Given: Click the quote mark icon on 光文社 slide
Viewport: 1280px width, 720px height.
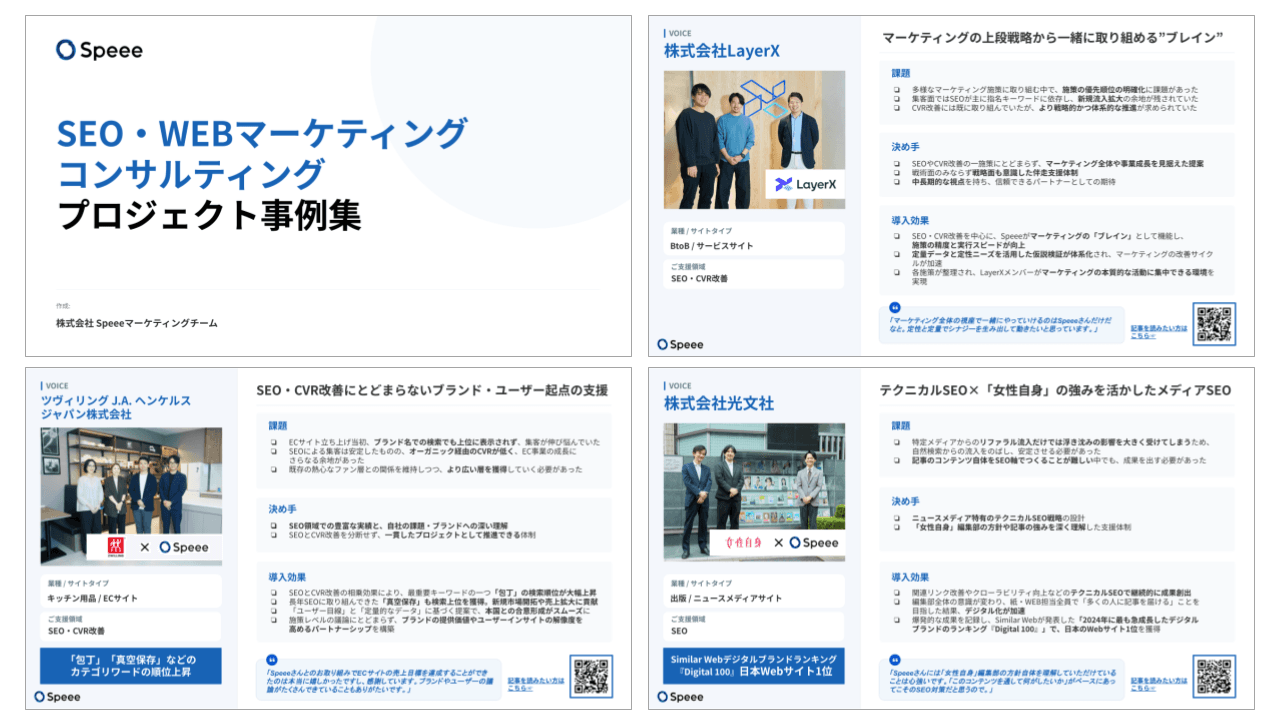Looking at the screenshot, I should point(895,660).
